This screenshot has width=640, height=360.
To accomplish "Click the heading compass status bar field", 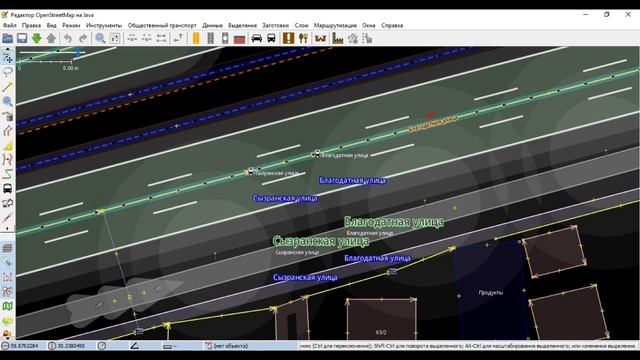I will pyautogui.click(x=111, y=346).
